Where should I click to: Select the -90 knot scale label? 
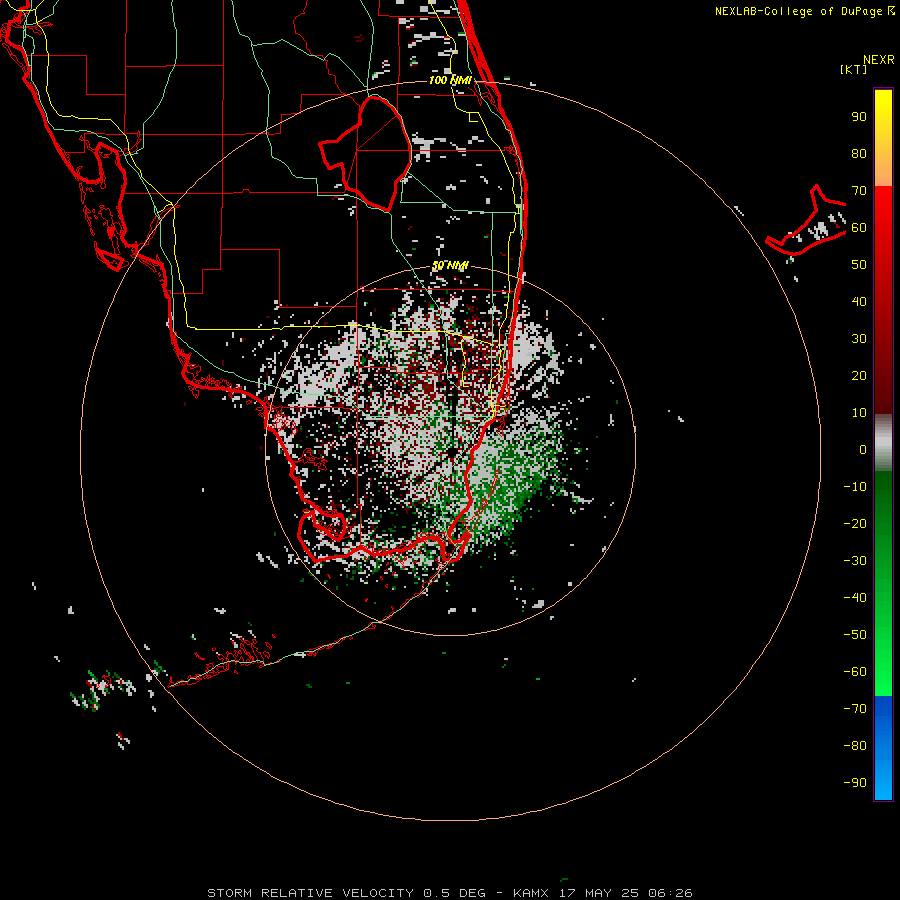(855, 783)
